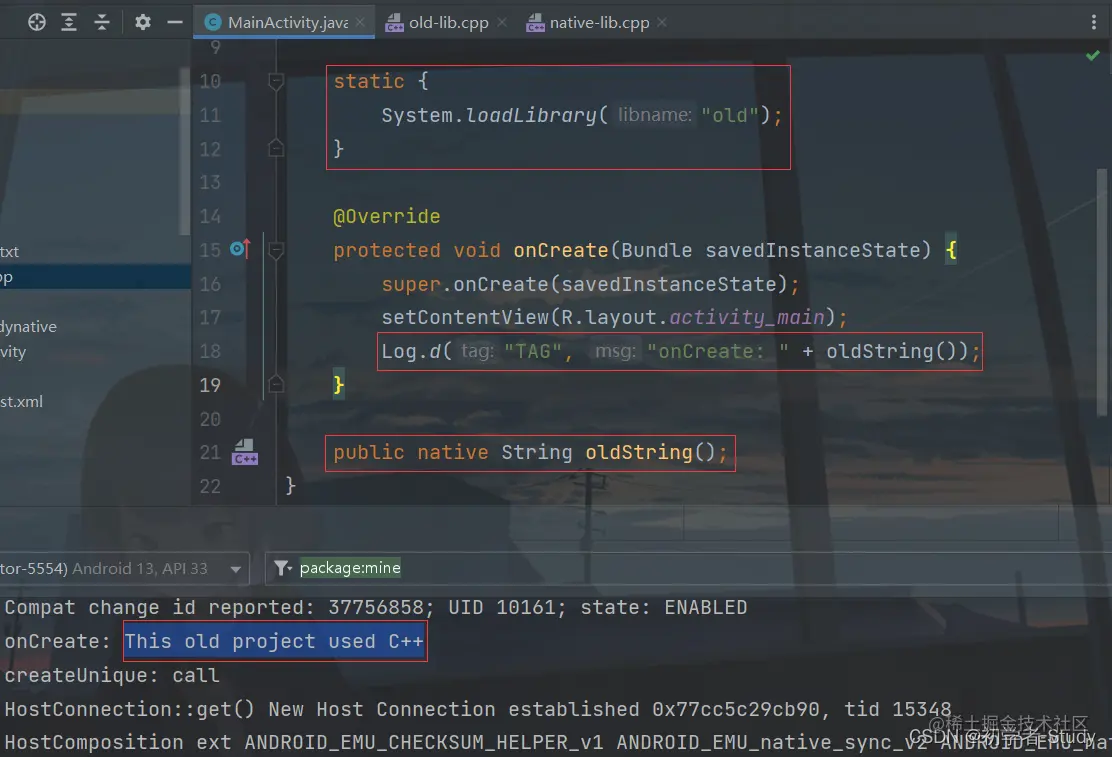Image resolution: width=1112 pixels, height=757 pixels.
Task: Click the green inspection checkmark indicator
Action: 1092,55
